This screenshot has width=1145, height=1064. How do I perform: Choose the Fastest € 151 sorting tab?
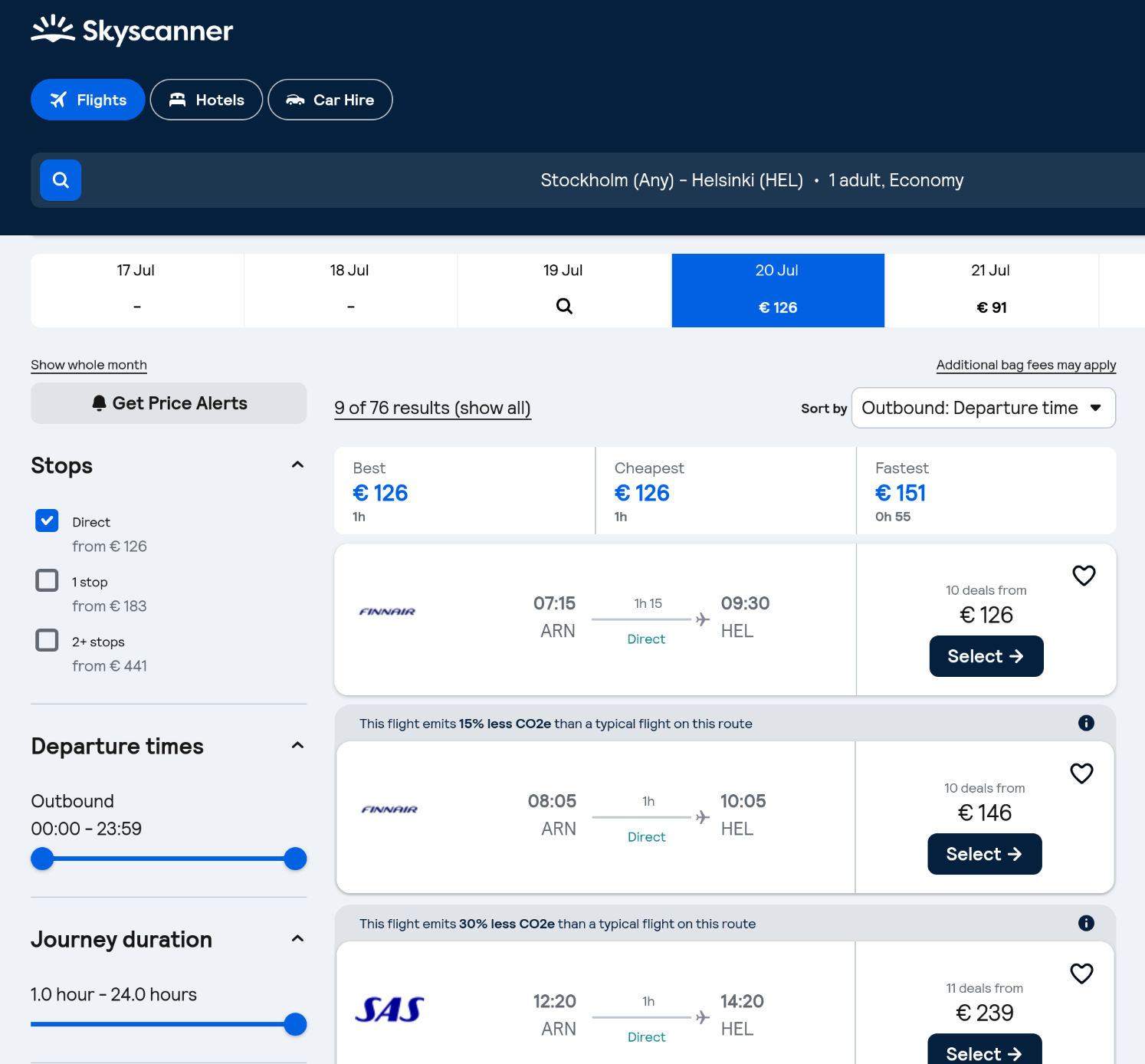pos(986,491)
